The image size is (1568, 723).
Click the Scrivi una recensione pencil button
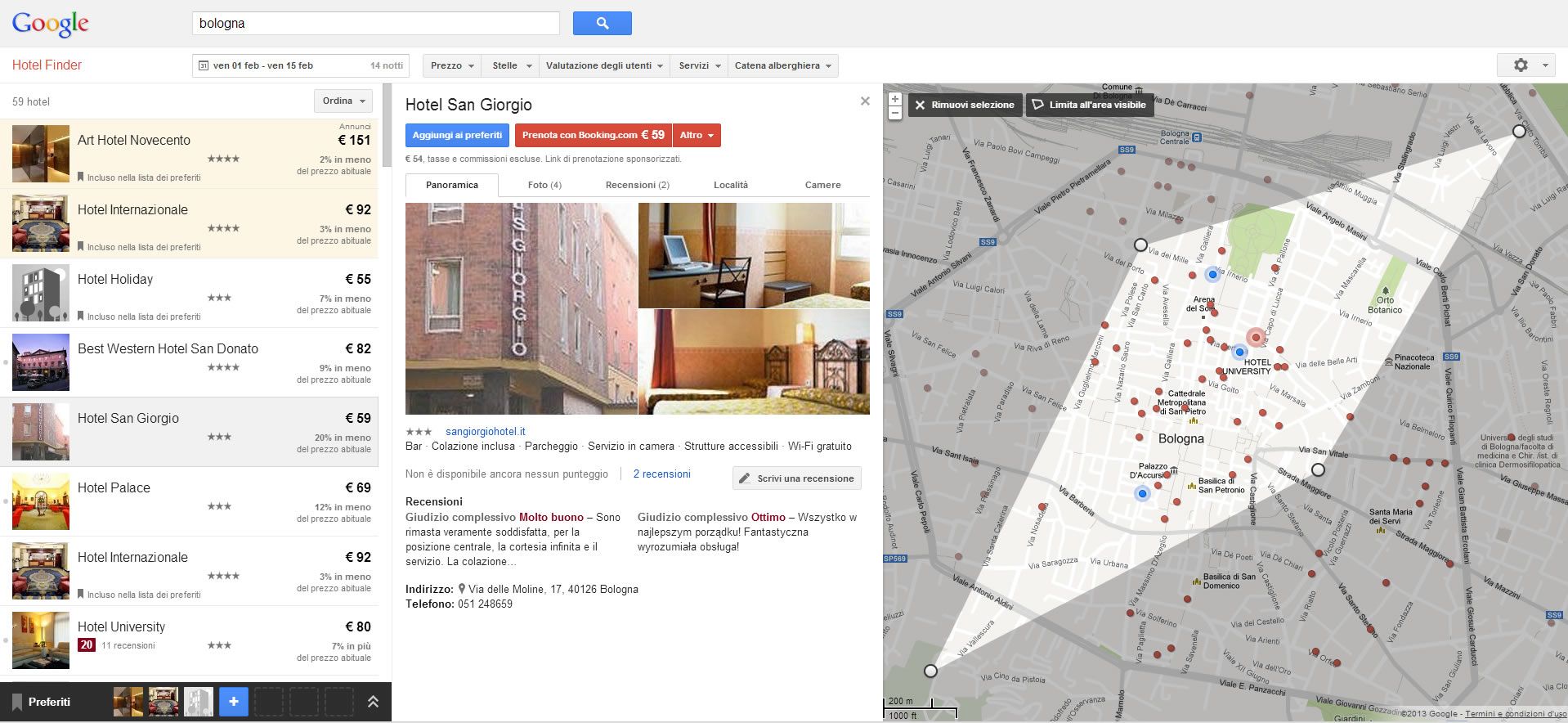tap(796, 478)
